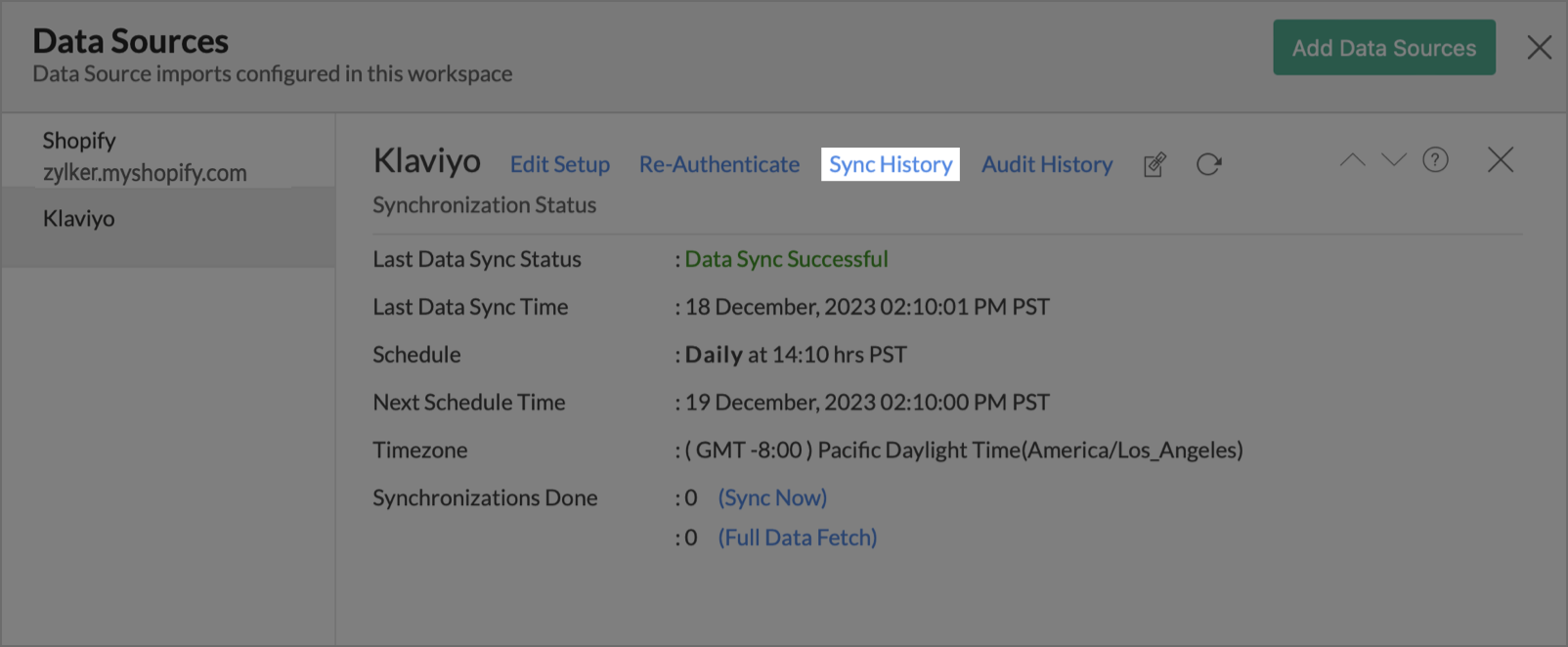Open the help question mark icon

(x=1435, y=160)
